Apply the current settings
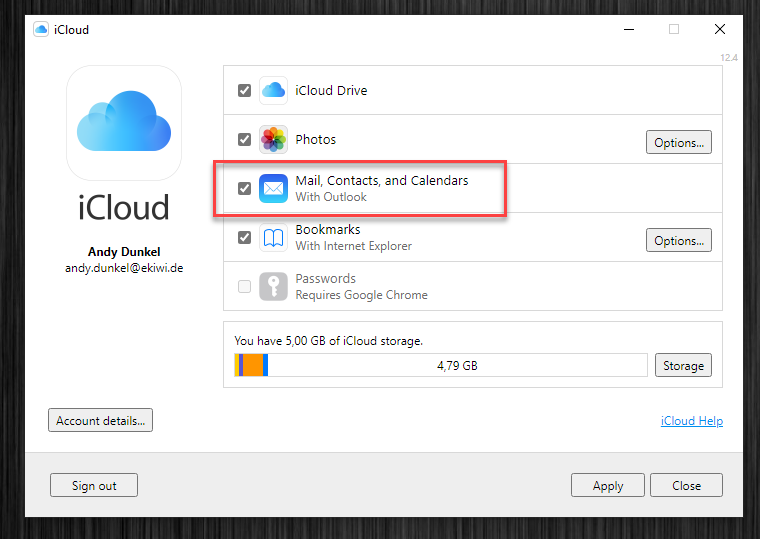Screen dimensions: 760x539 [x=608, y=485]
